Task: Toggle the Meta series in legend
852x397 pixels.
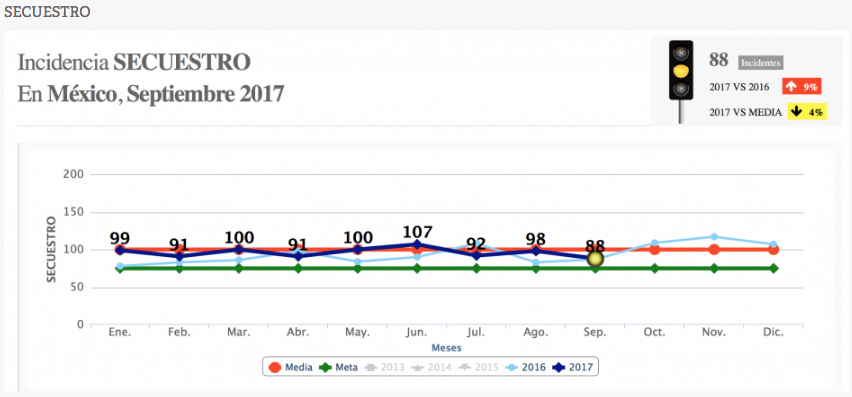Action: tap(338, 367)
